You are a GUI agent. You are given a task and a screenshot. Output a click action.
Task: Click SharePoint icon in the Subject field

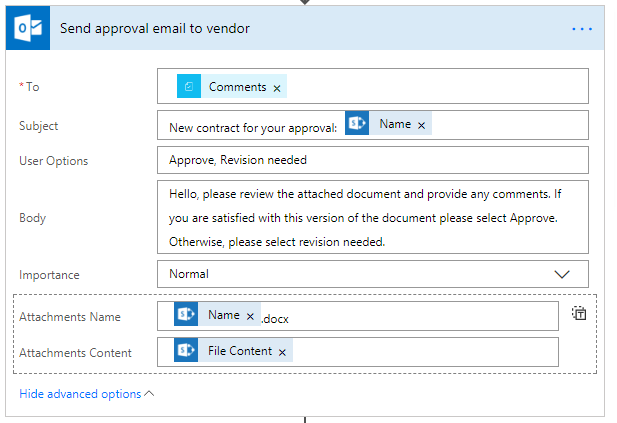coord(357,124)
